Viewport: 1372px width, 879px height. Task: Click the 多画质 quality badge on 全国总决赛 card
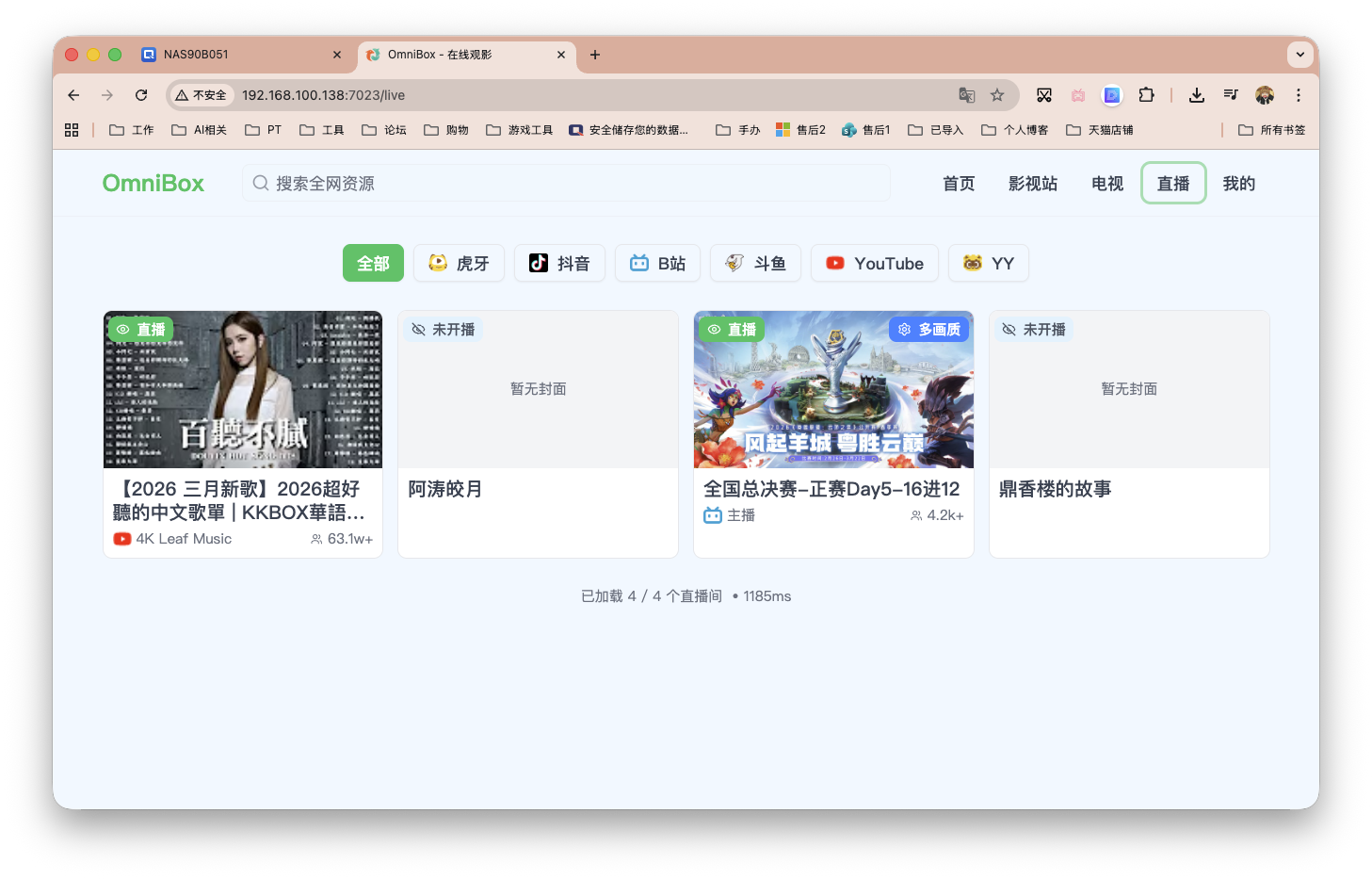tap(928, 329)
